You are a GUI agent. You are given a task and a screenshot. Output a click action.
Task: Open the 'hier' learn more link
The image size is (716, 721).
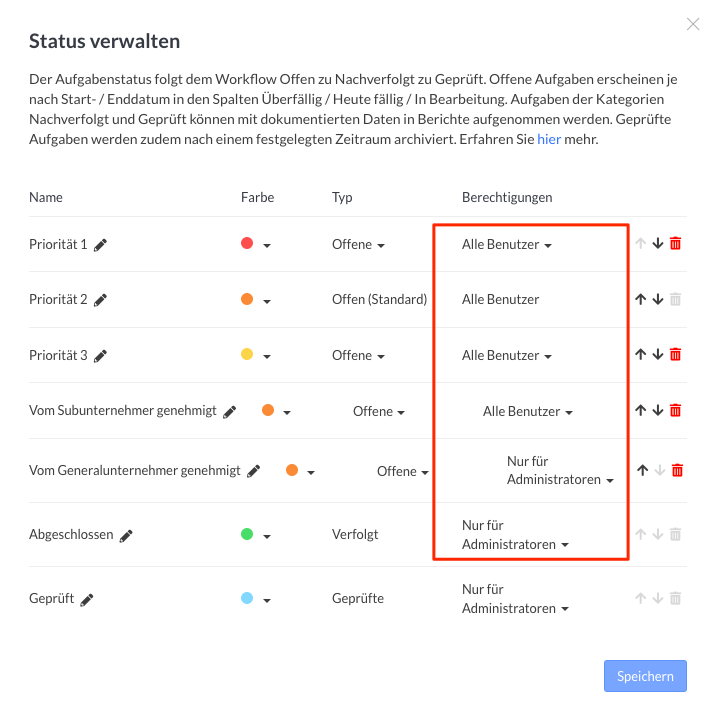click(x=548, y=139)
